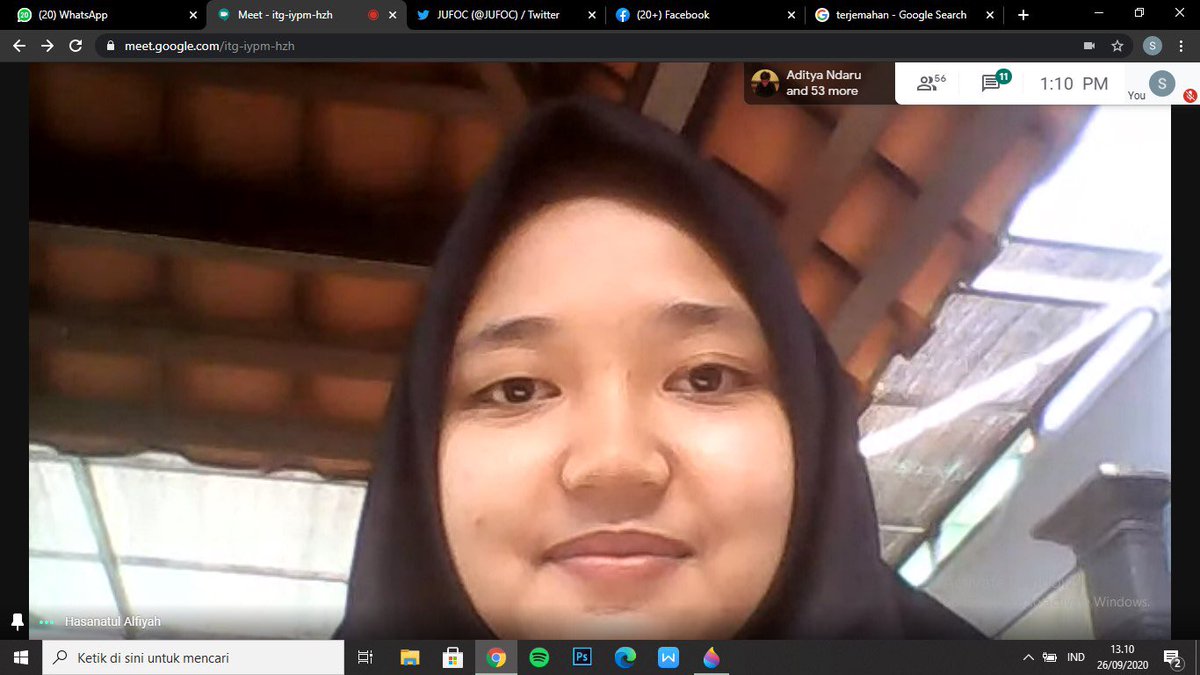This screenshot has width=1200, height=675.
Task: Toggle the notification bell at bottom left
Action: pos(16,621)
